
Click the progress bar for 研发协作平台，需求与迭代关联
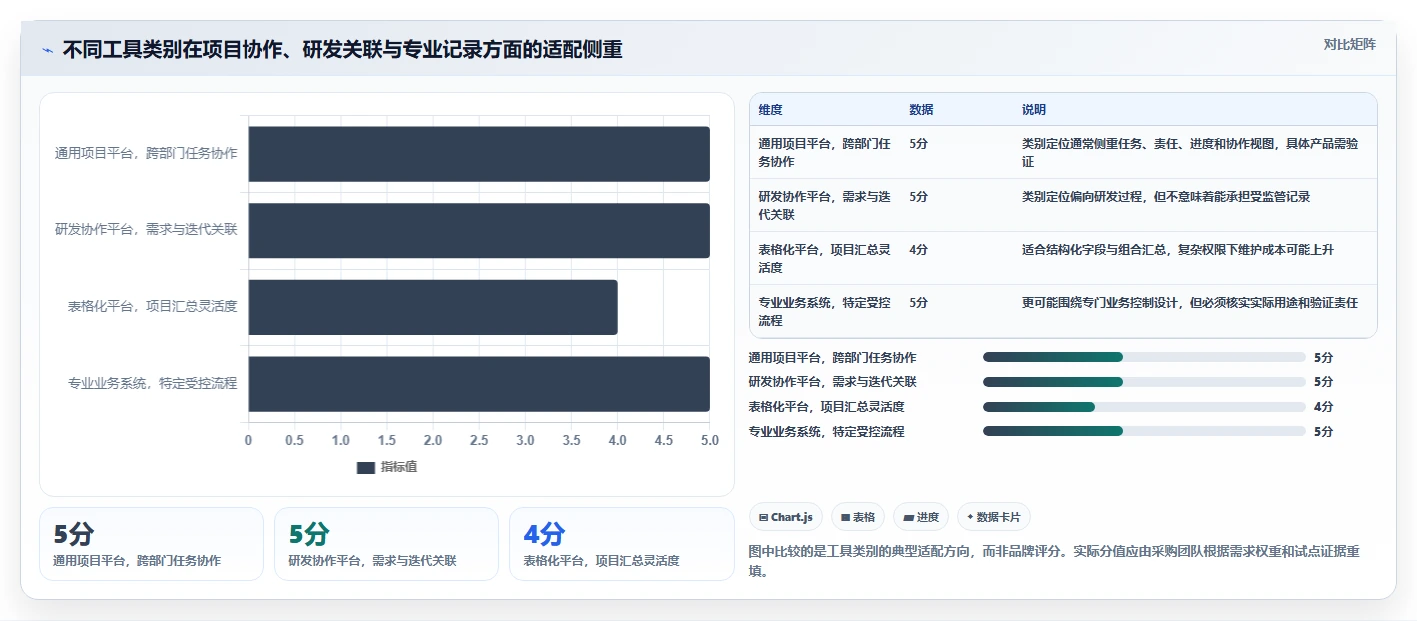[1144, 382]
